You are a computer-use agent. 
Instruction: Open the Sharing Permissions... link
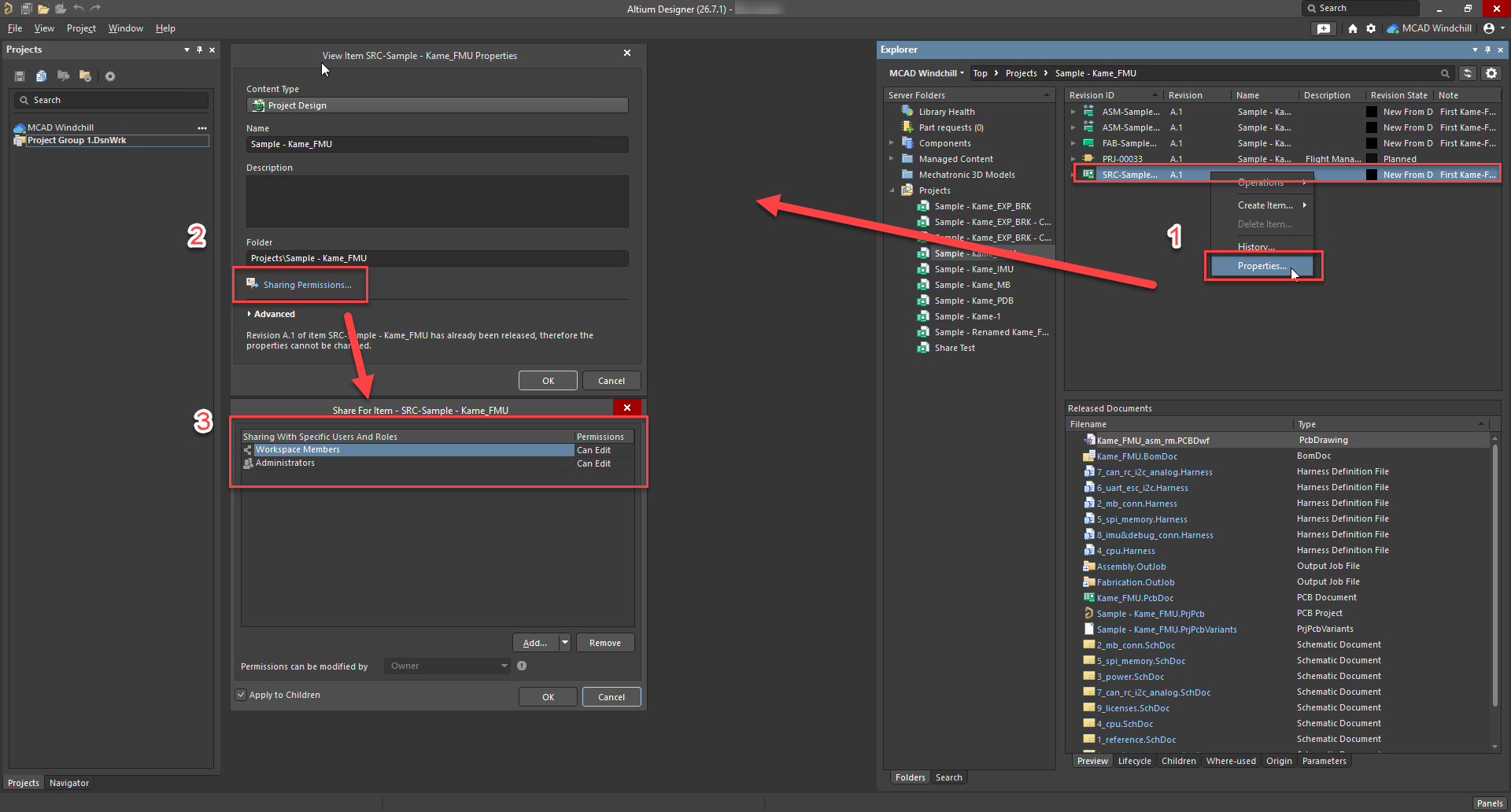click(307, 285)
